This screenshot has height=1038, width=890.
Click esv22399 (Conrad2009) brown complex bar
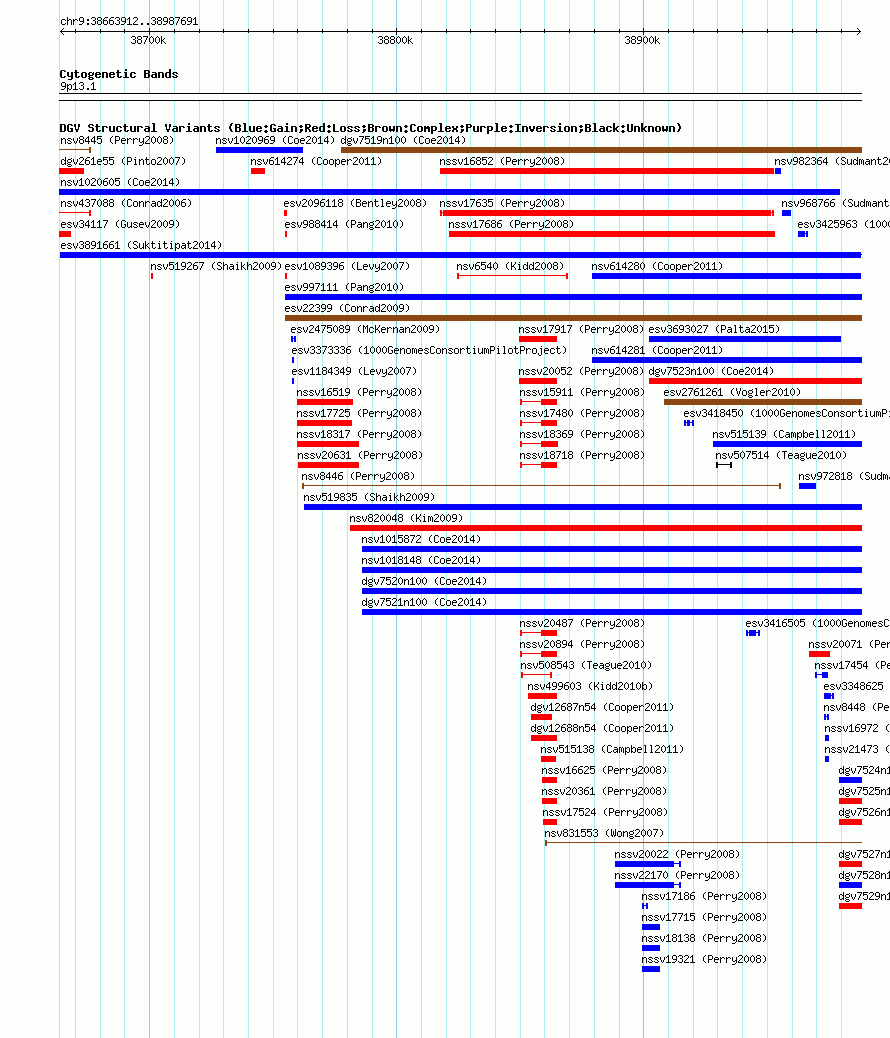pos(573,318)
